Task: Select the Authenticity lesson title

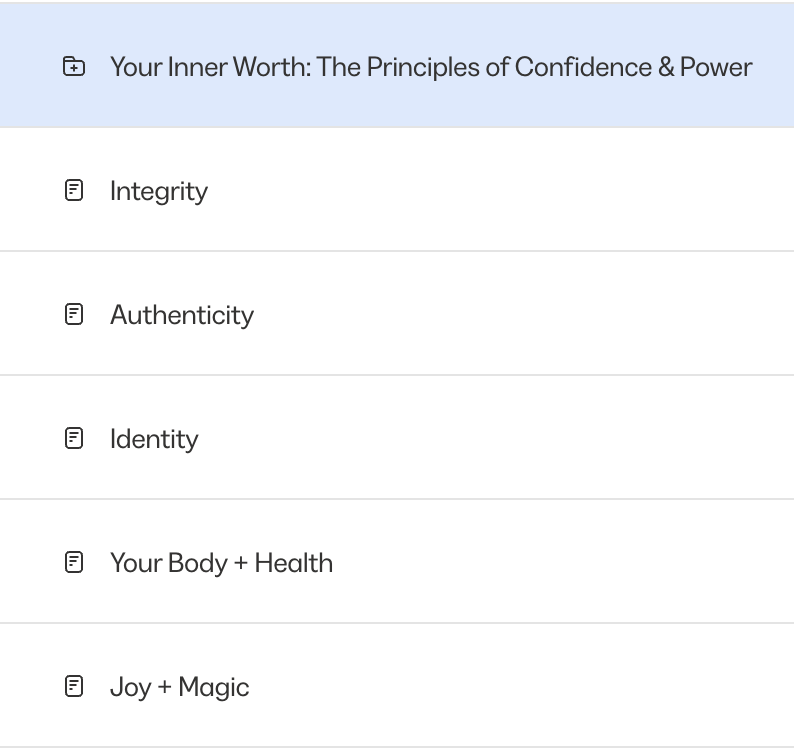Action: pos(182,315)
